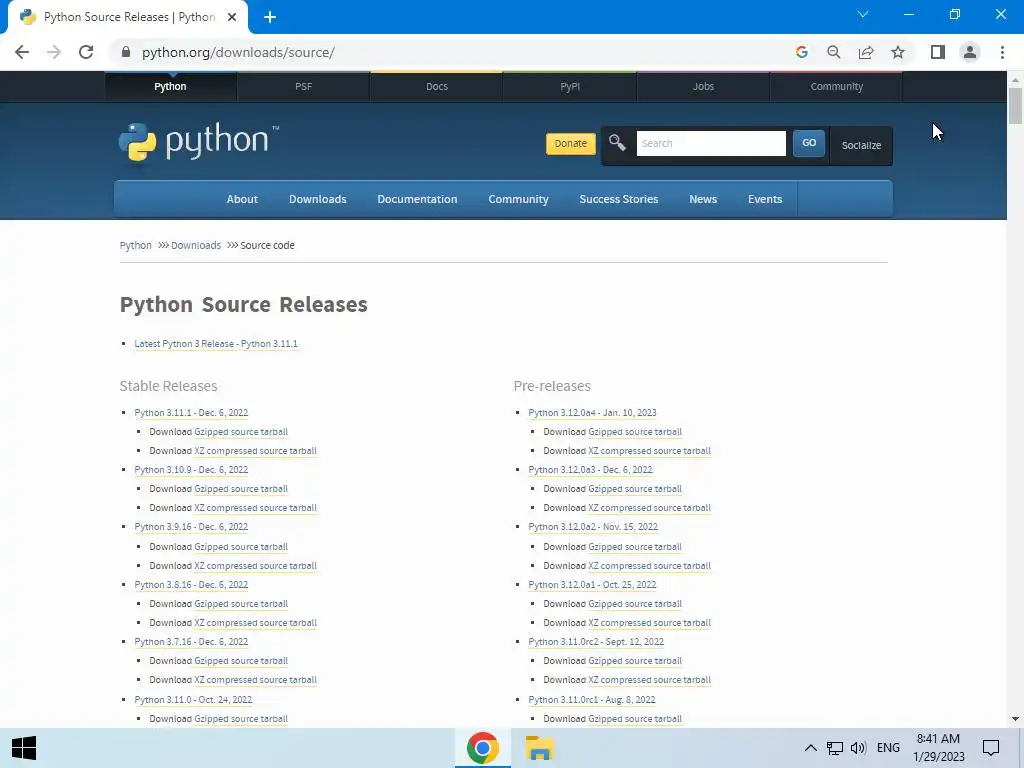Click the browser back arrow
The image size is (1024, 768).
[x=22, y=52]
